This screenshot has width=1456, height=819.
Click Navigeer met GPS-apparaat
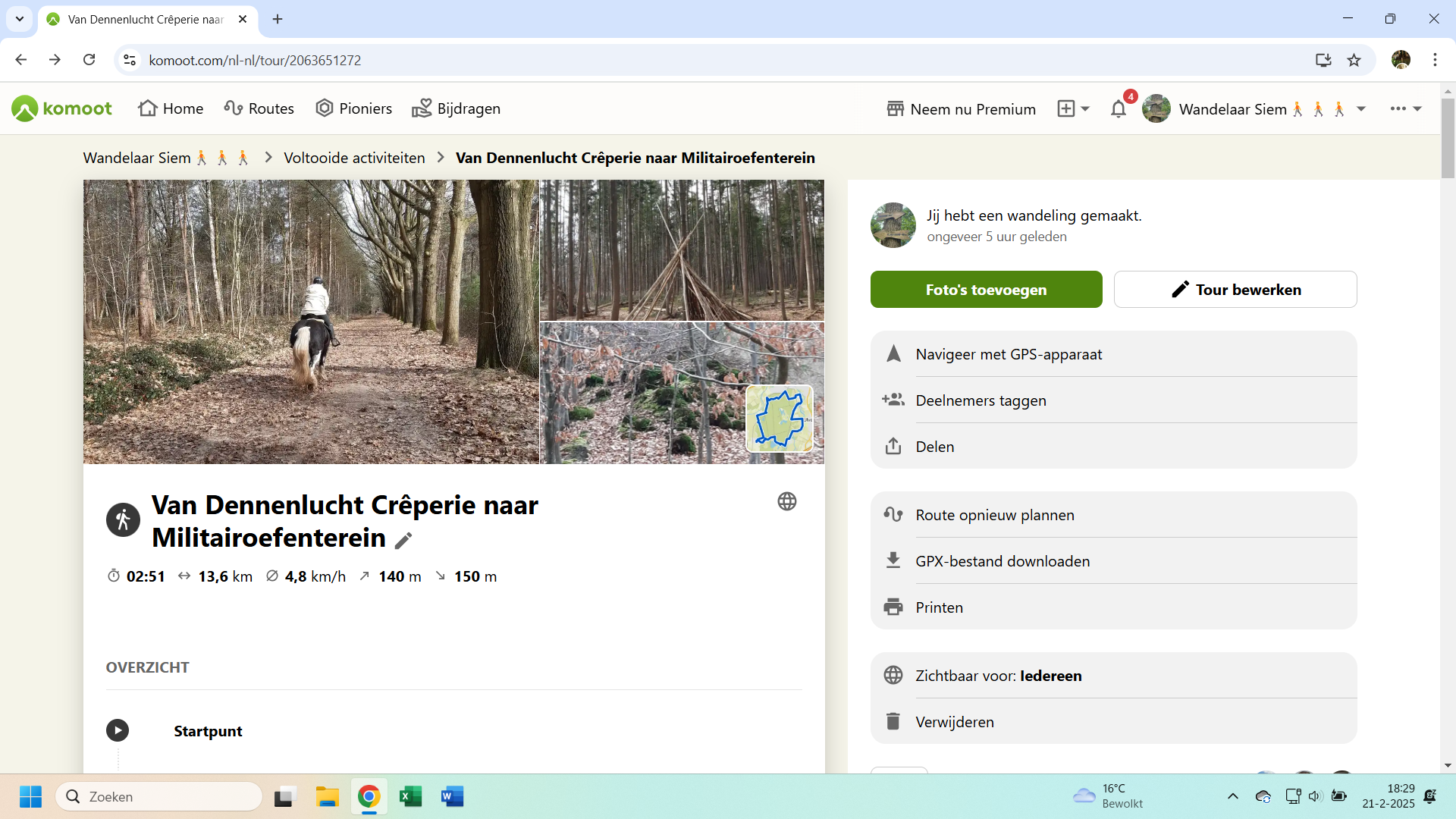click(x=1008, y=354)
